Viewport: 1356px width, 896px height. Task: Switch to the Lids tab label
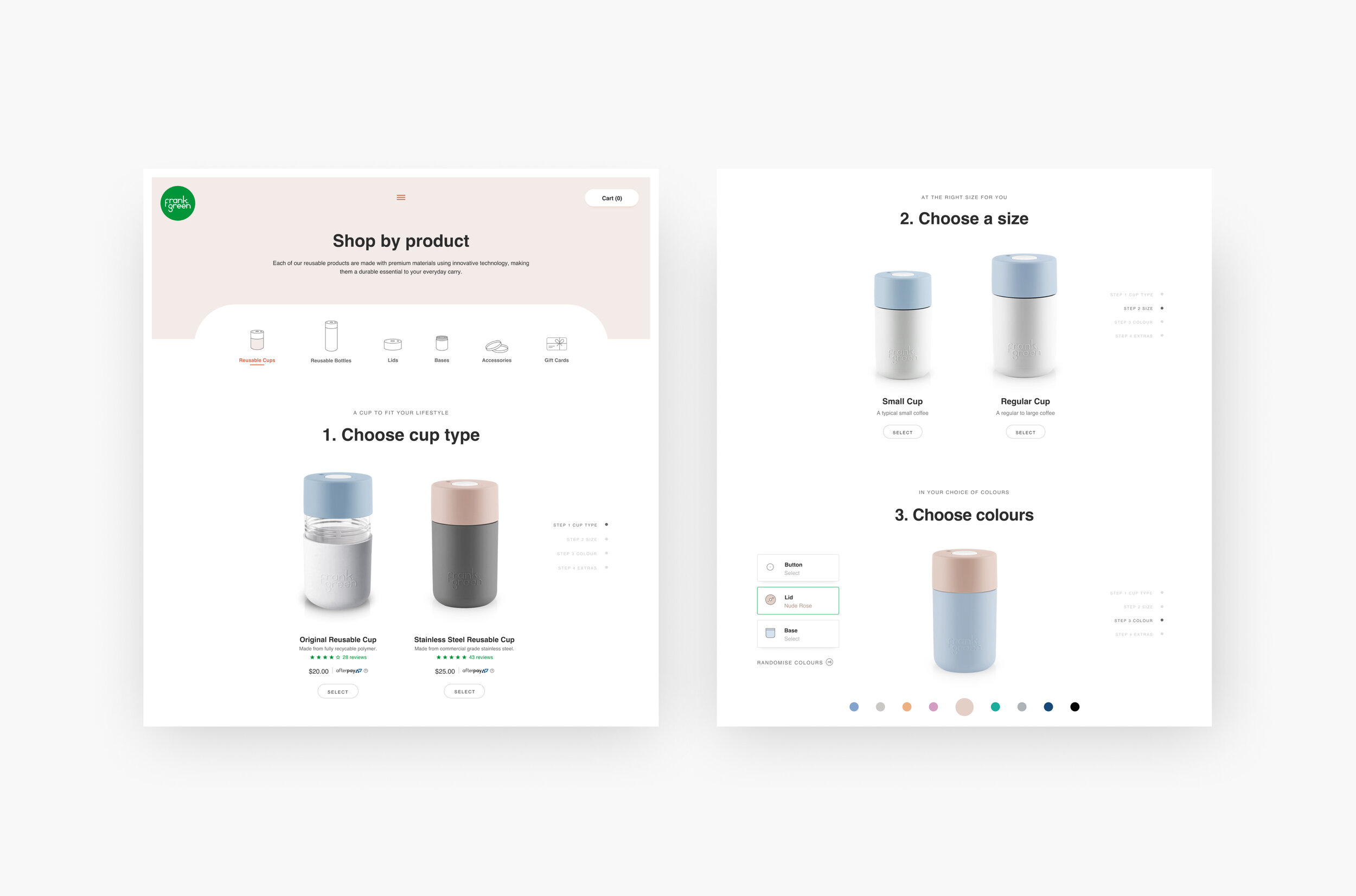[393, 360]
